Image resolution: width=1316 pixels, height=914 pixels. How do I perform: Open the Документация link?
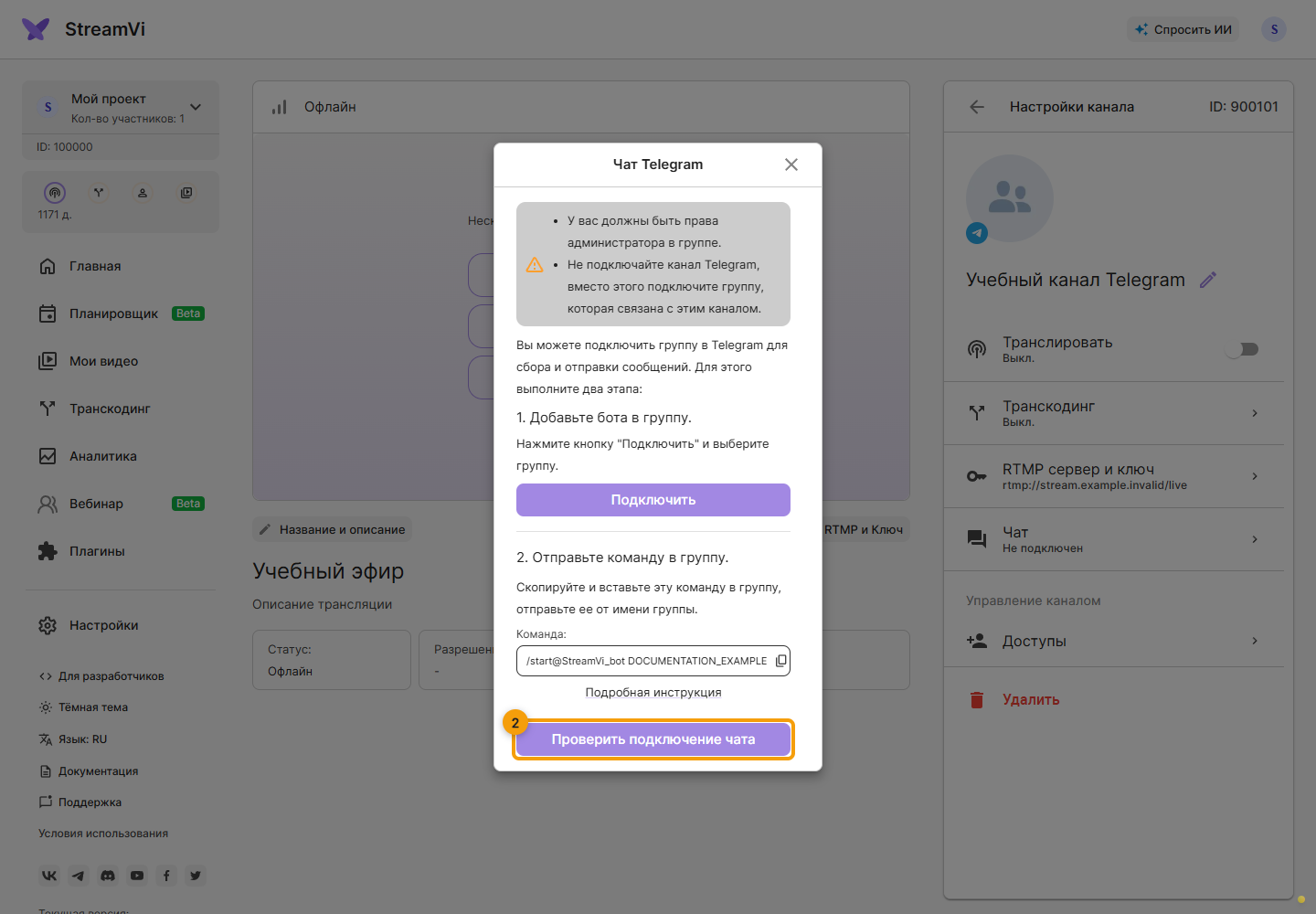(89, 771)
